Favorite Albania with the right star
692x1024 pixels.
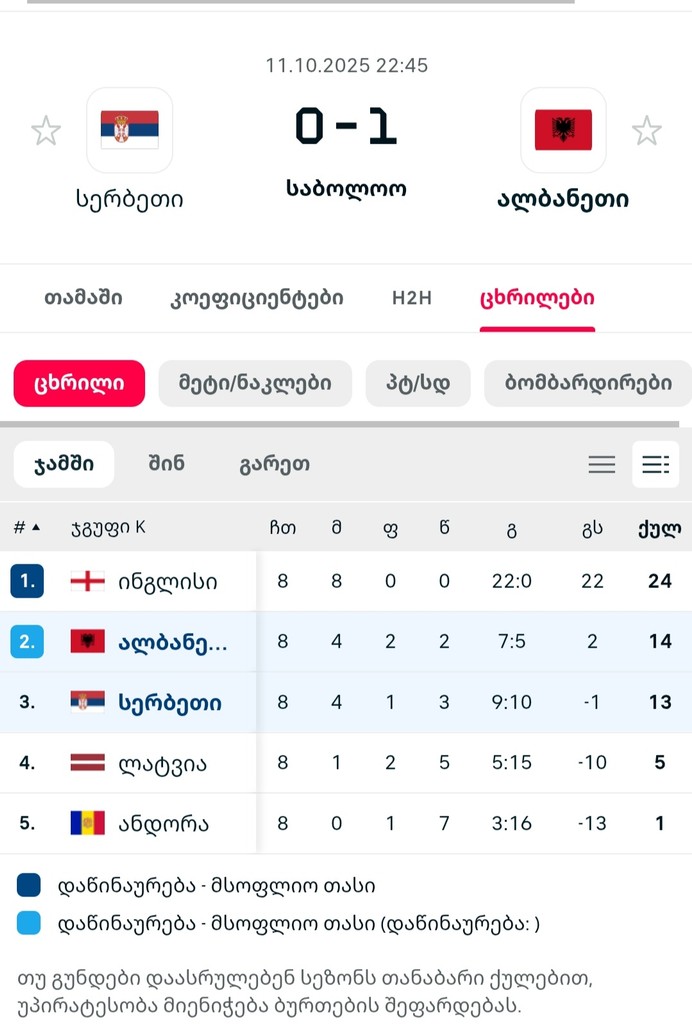647,131
